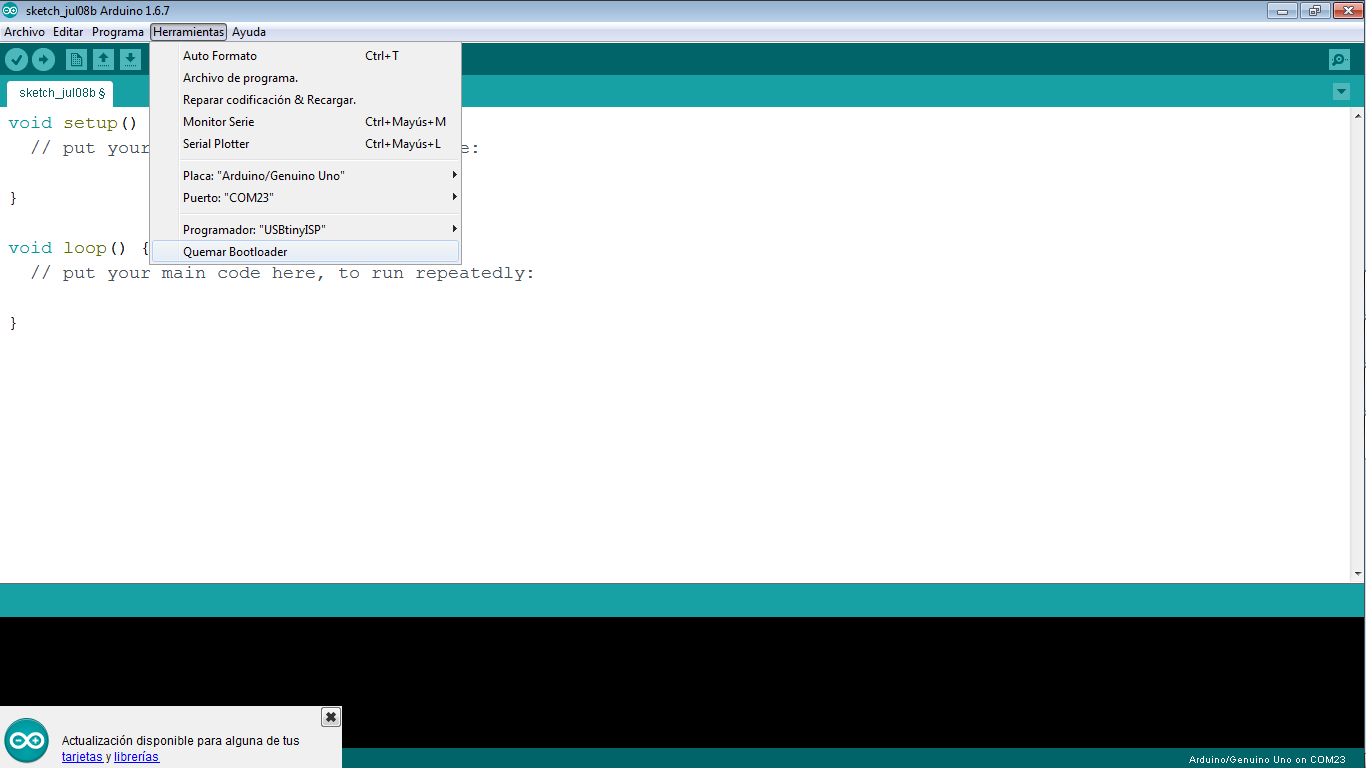Click inside void loop code line
This screenshot has width=1366, height=768.
point(79,248)
